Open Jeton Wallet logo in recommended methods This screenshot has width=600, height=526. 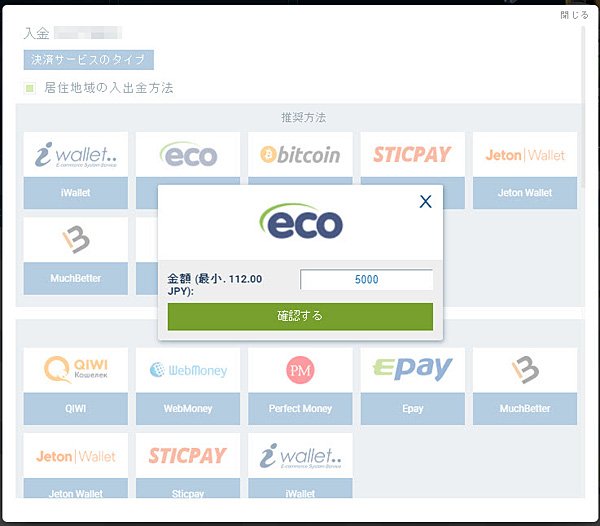tap(525, 155)
